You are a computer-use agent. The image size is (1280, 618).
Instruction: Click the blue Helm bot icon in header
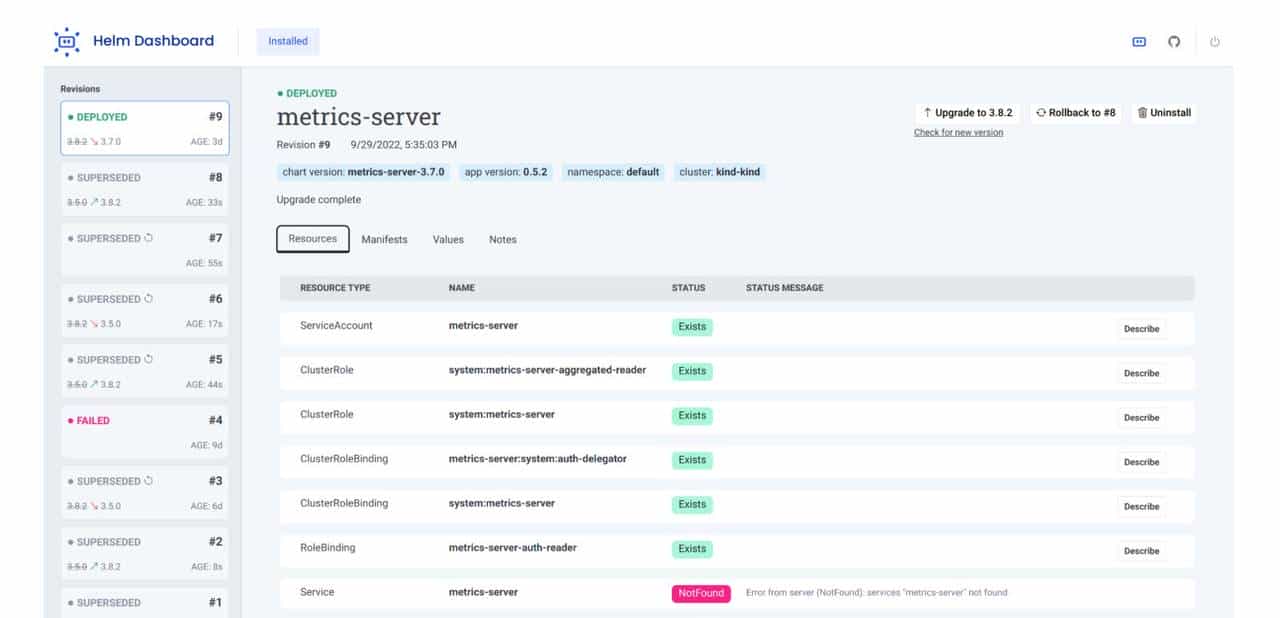[1138, 42]
